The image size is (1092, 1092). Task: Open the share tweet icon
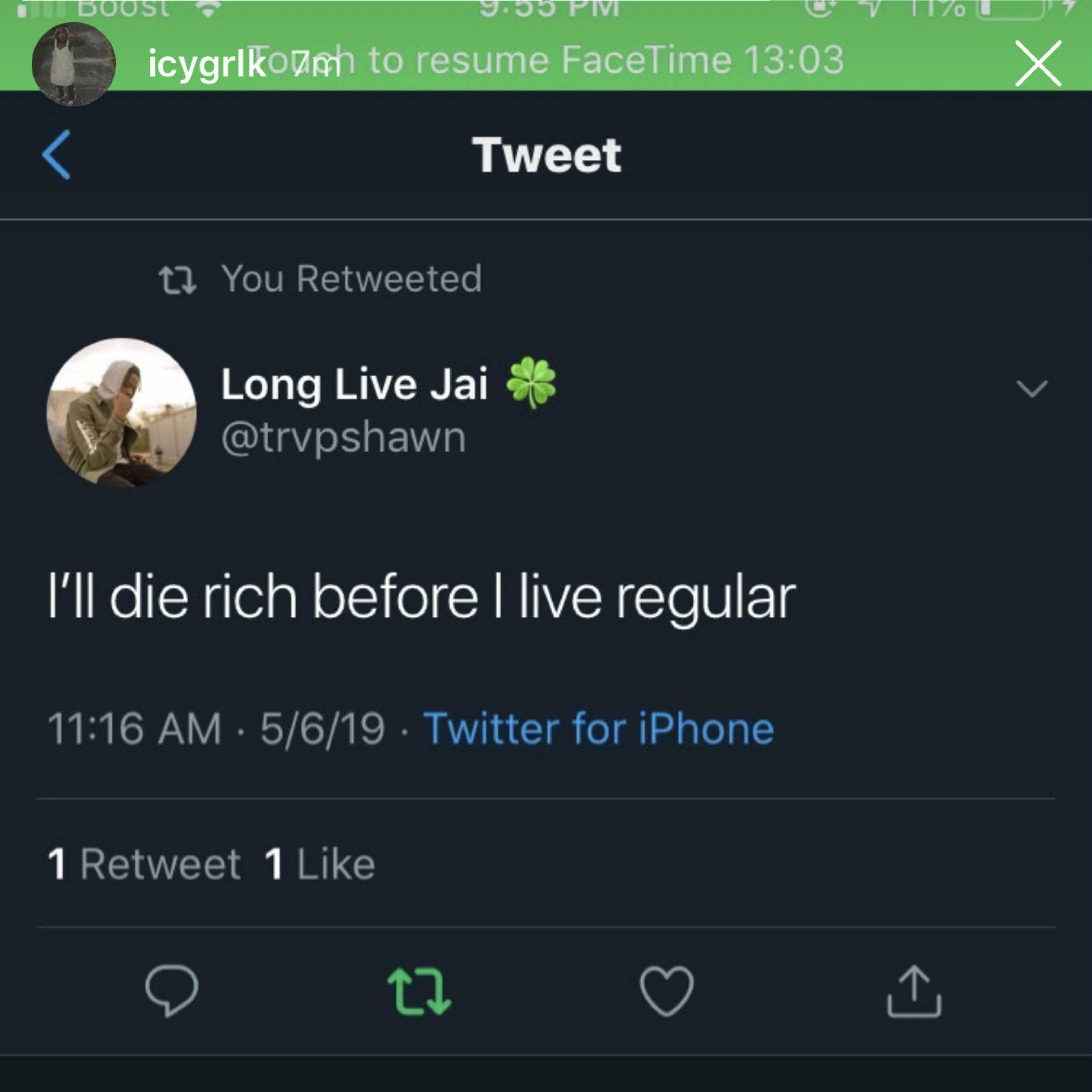pos(913,991)
